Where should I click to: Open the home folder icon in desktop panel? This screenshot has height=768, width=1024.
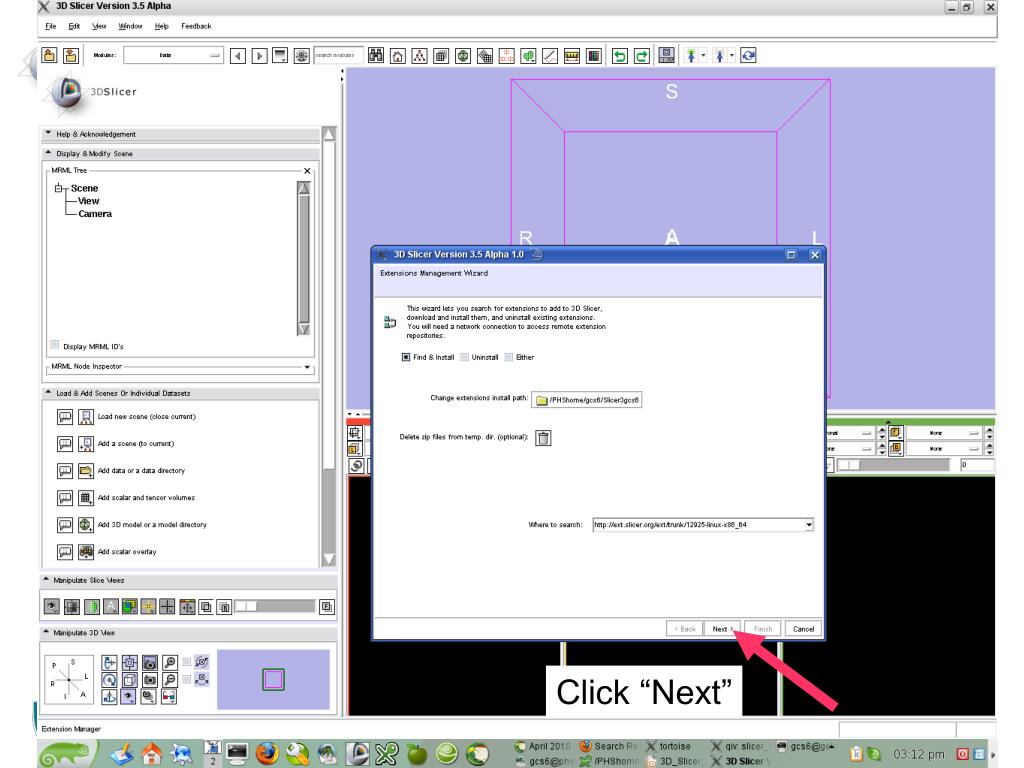(152, 754)
